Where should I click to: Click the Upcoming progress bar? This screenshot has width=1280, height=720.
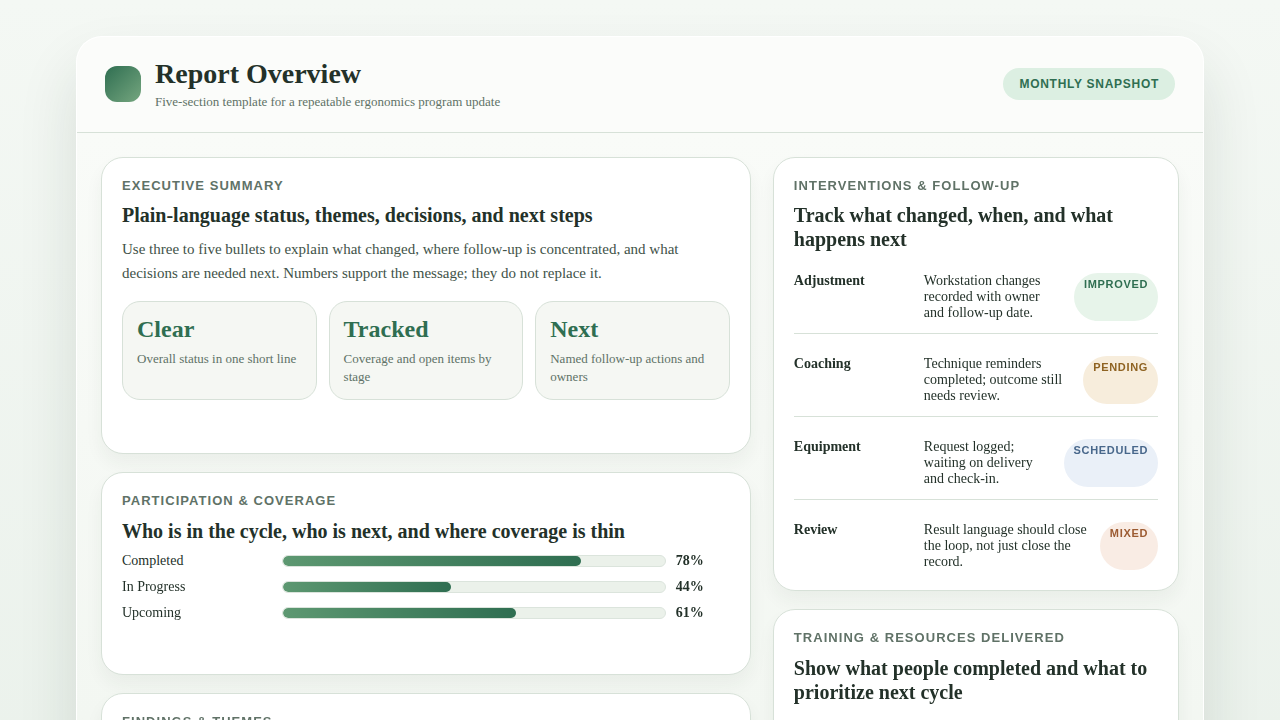[474, 613]
